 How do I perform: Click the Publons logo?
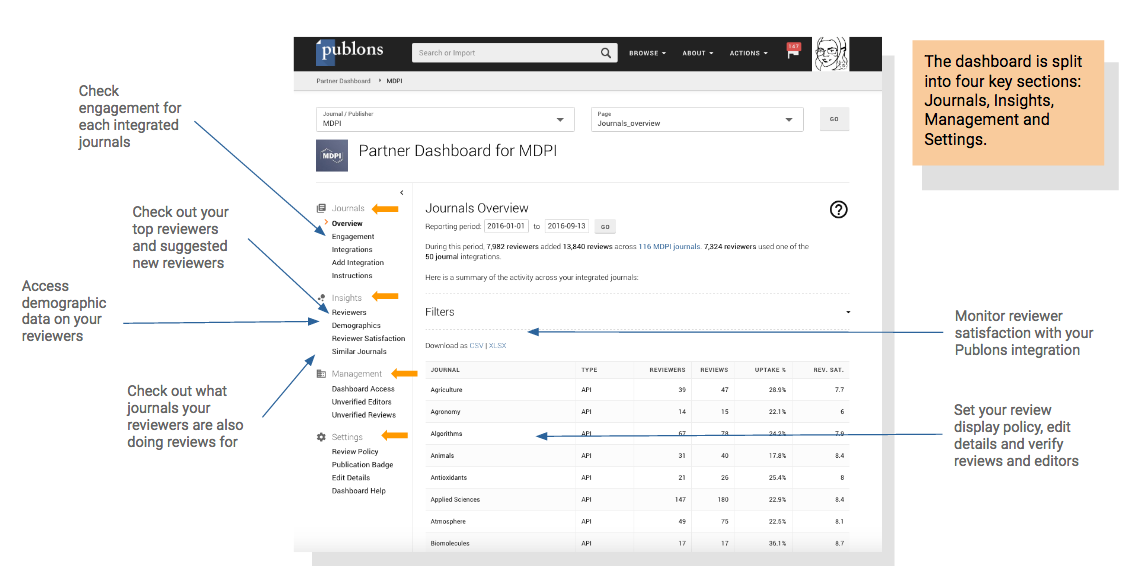(350, 51)
